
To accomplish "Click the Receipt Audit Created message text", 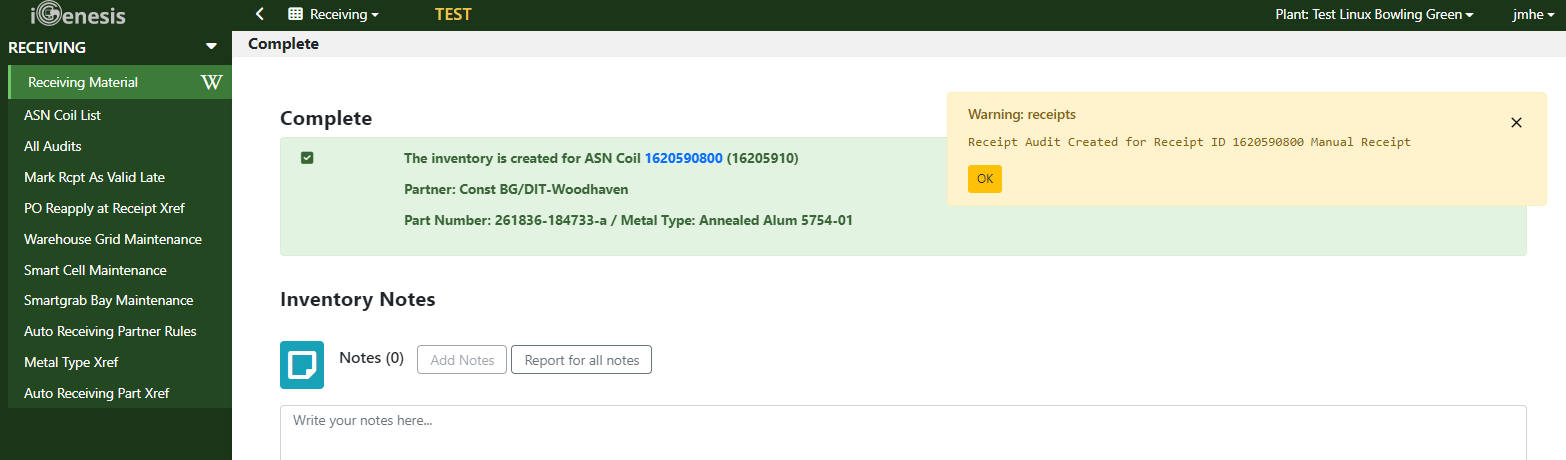I will coord(1189,142).
